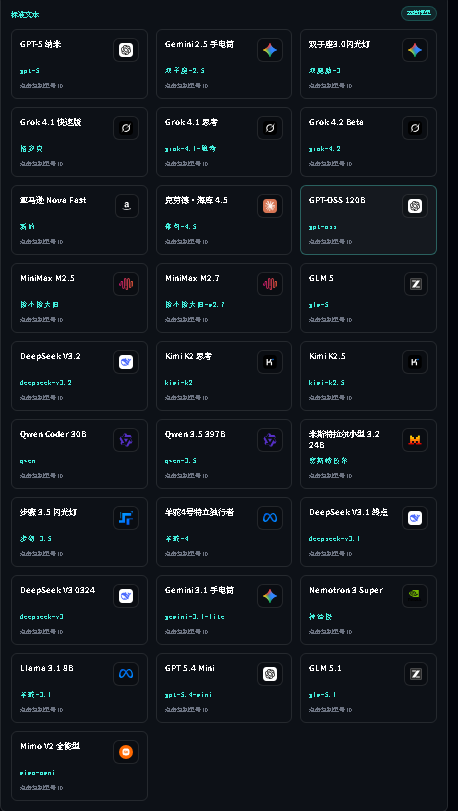Click the Mistral icon on 米斯特拉尔小型 3.2 24B card
The image size is (458, 811).
415,440
